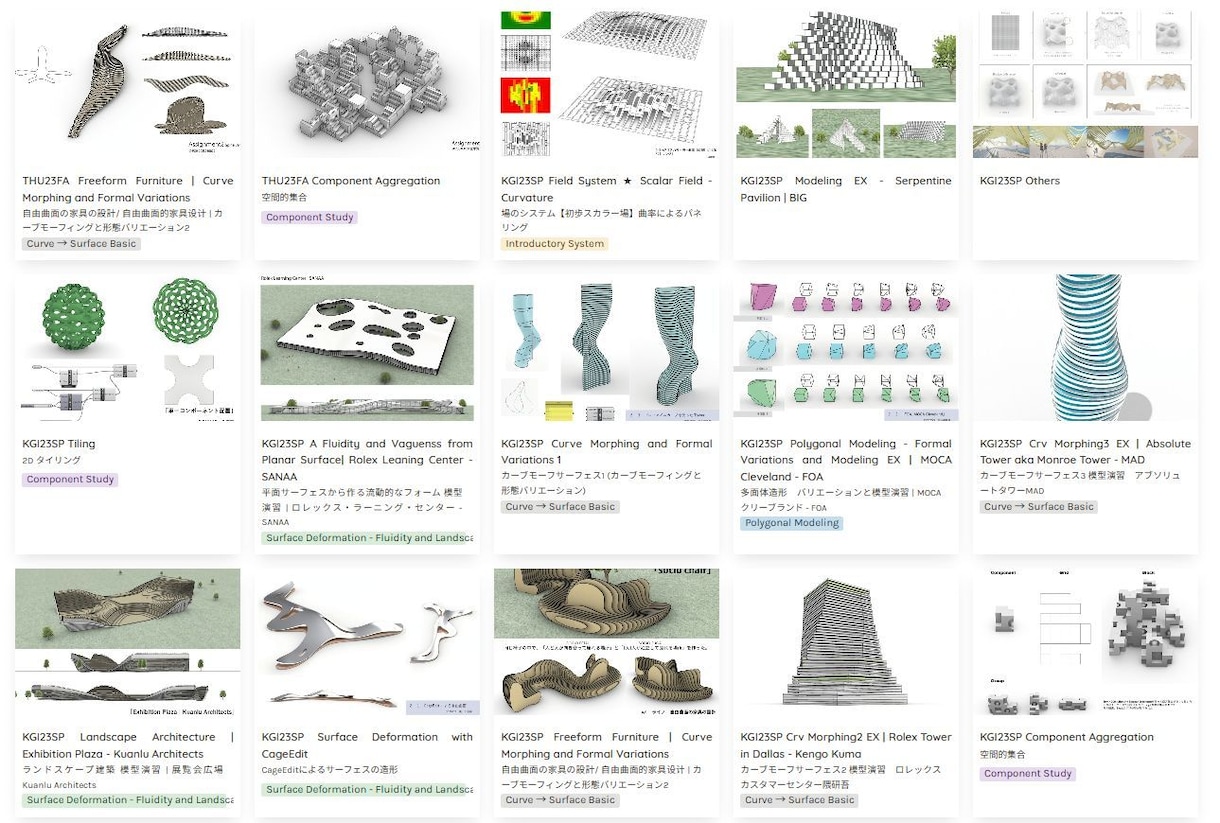1220x823 pixels.
Task: Select Curve → Surface Basic tag on Formal Variations 1
Action: 560,507
